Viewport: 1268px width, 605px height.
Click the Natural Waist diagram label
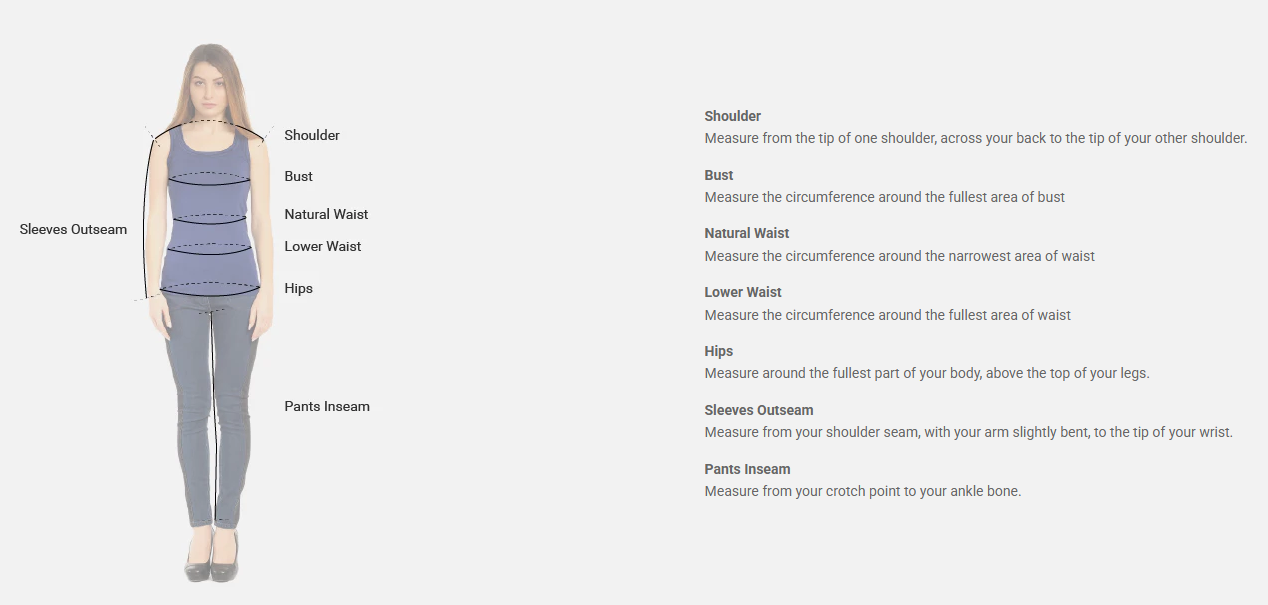click(x=326, y=214)
